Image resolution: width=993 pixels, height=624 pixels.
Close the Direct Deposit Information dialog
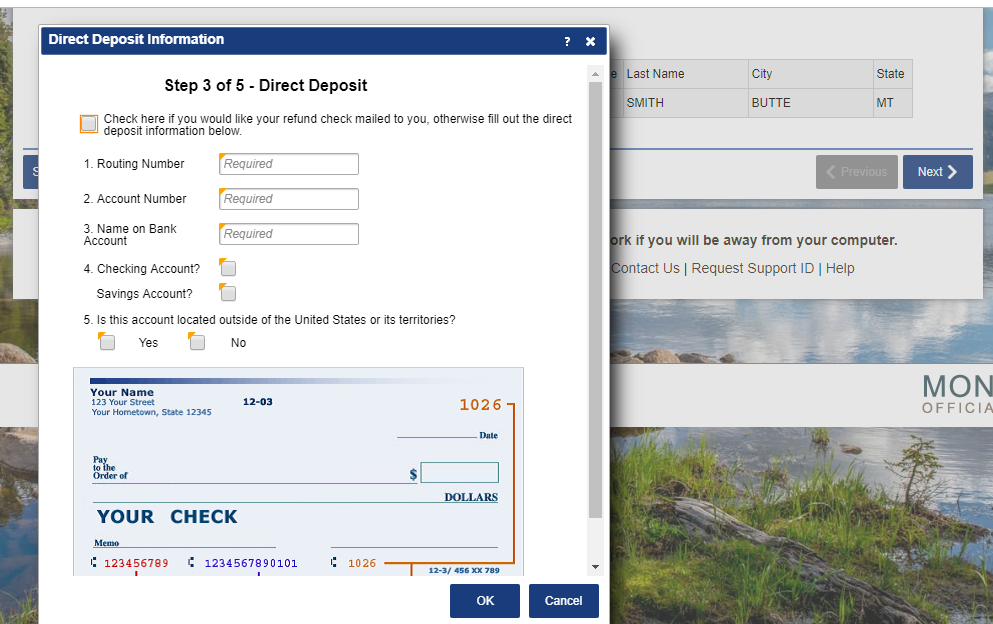click(590, 42)
